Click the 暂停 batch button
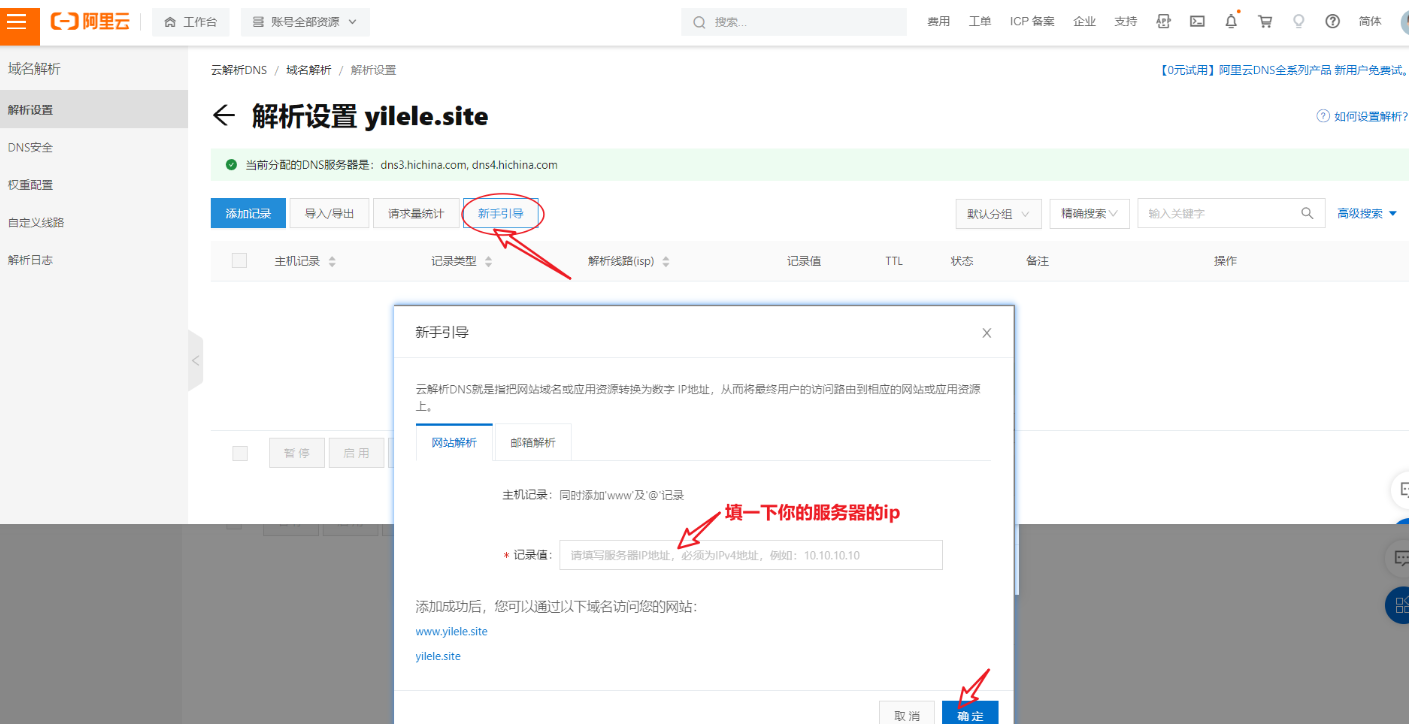Viewport: 1409px width, 724px height. (297, 453)
